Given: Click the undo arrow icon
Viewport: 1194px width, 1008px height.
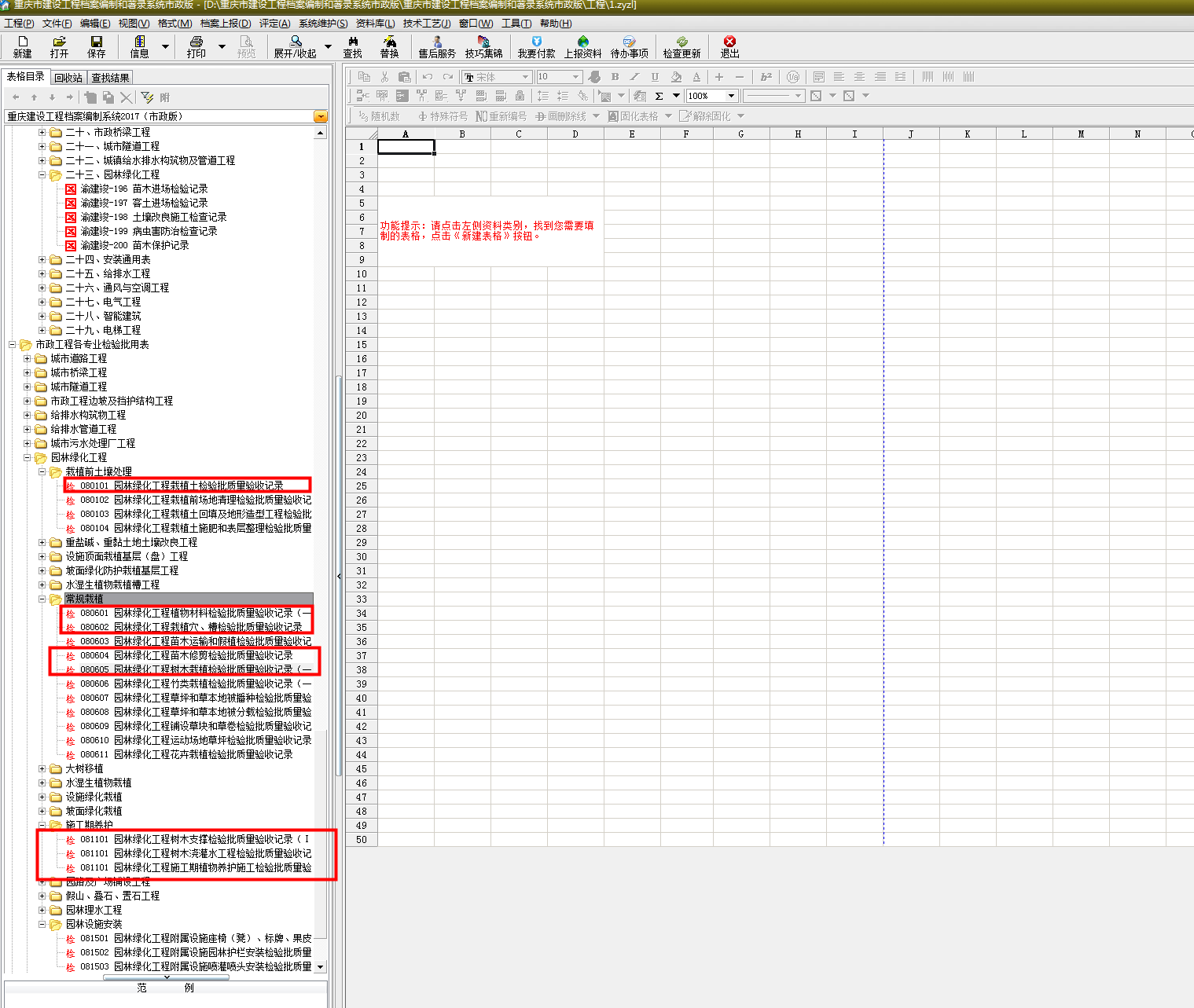Looking at the screenshot, I should (x=427, y=77).
